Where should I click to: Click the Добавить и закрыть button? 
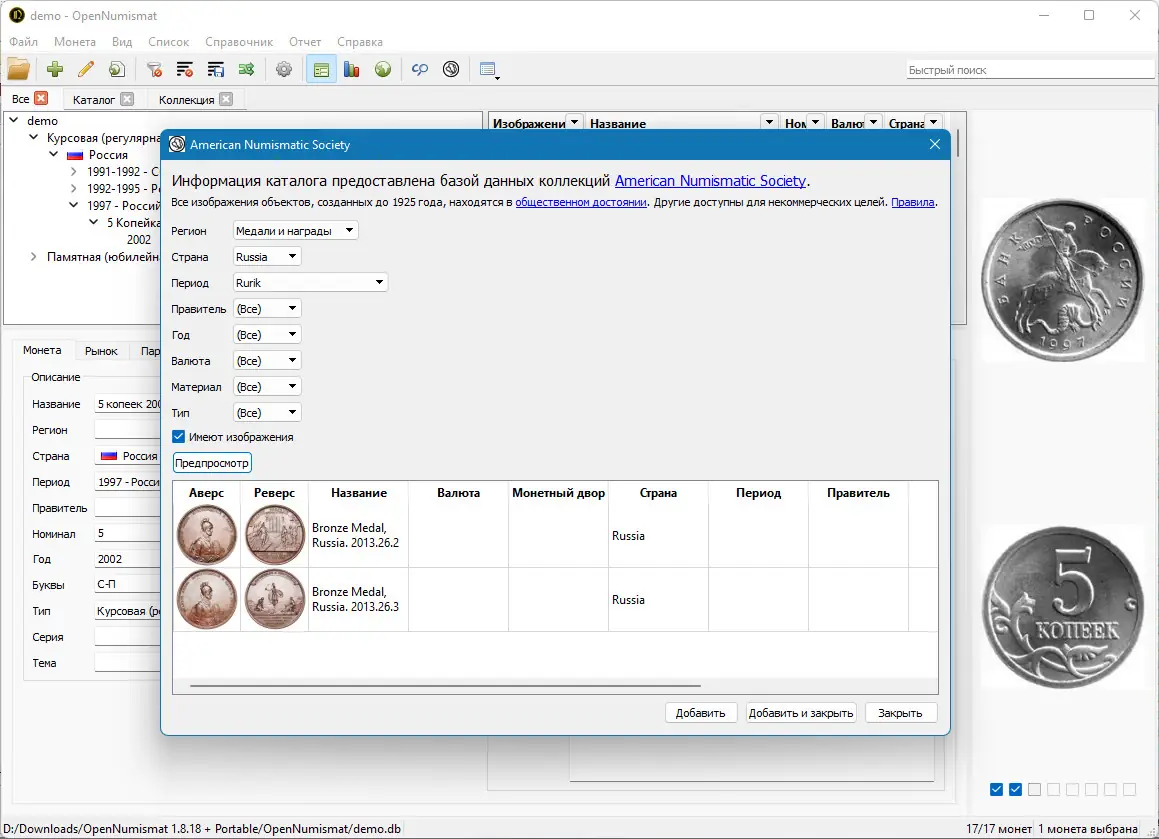[x=801, y=713]
